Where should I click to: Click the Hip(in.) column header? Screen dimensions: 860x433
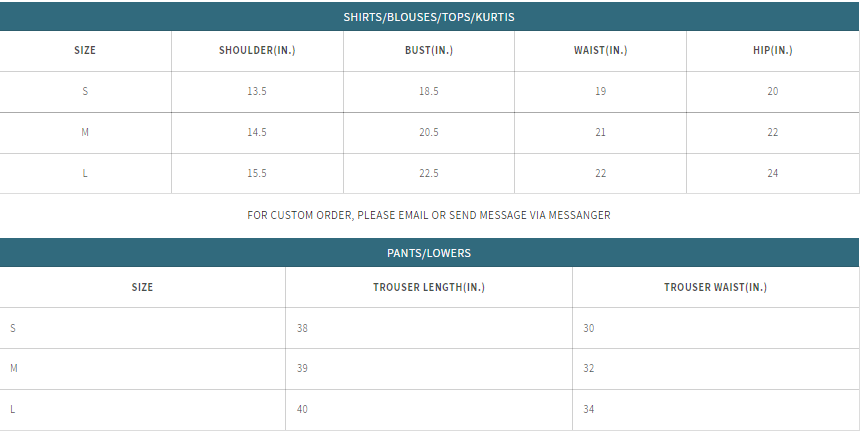coord(772,51)
